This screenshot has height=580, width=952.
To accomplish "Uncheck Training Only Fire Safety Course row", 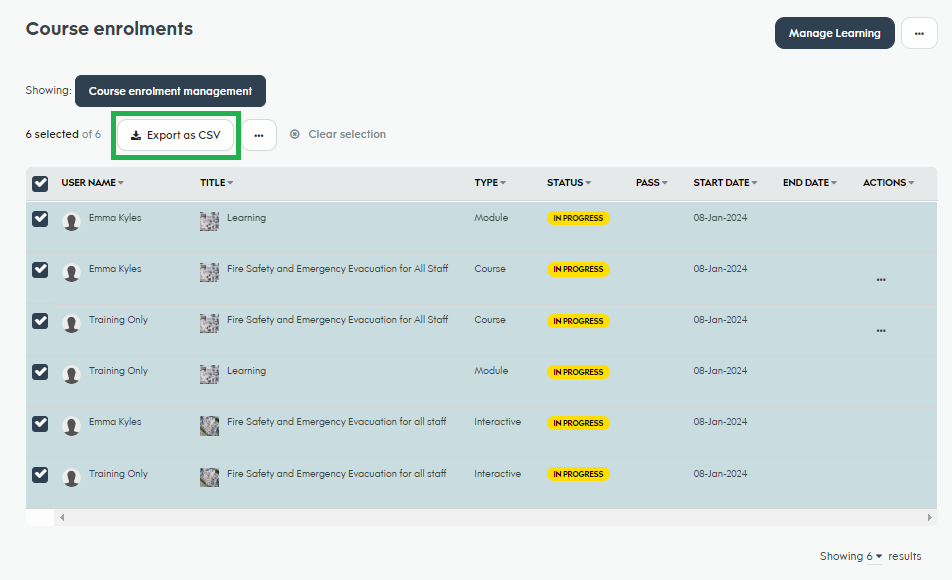I will pos(40,321).
